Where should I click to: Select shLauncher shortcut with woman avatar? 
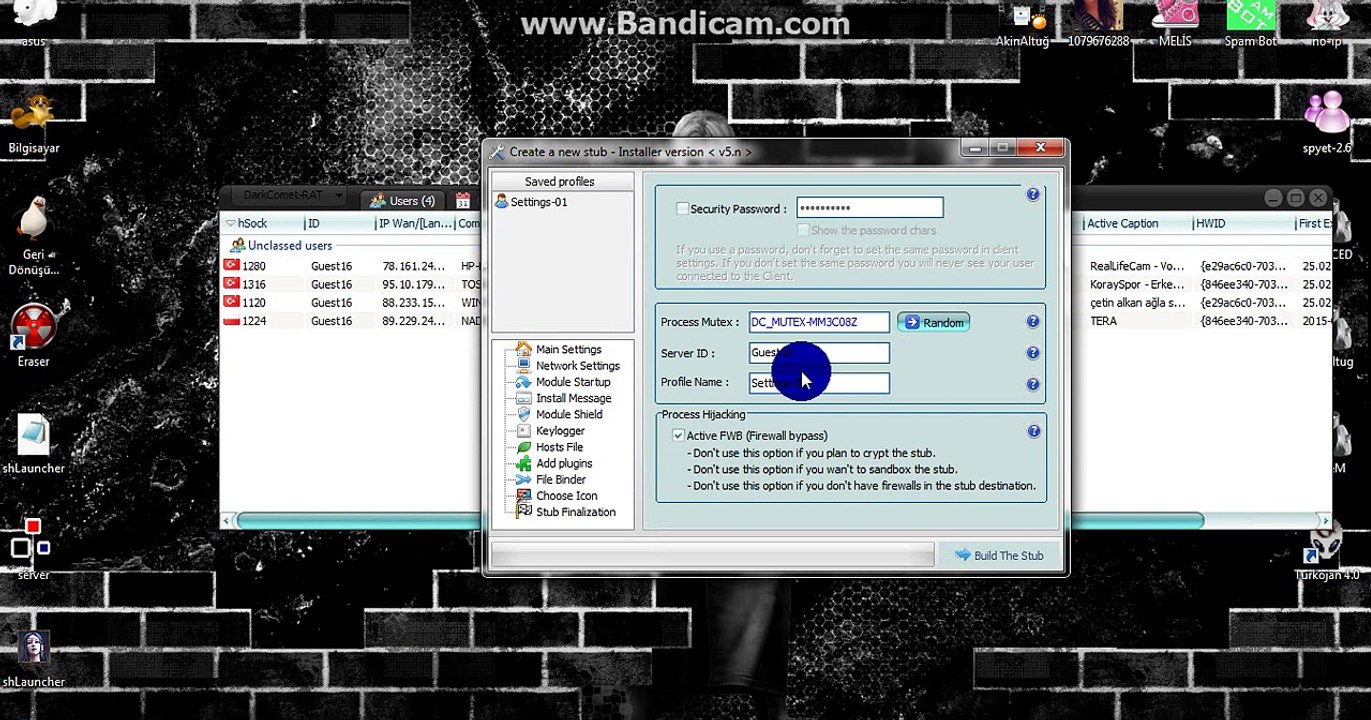33,659
